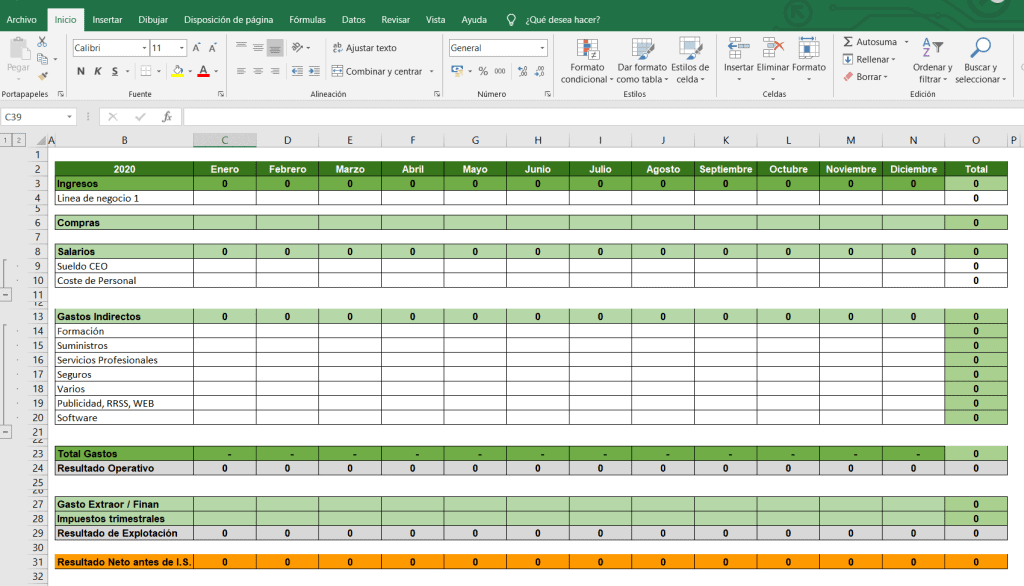Click Ajustar texto button

(x=364, y=48)
